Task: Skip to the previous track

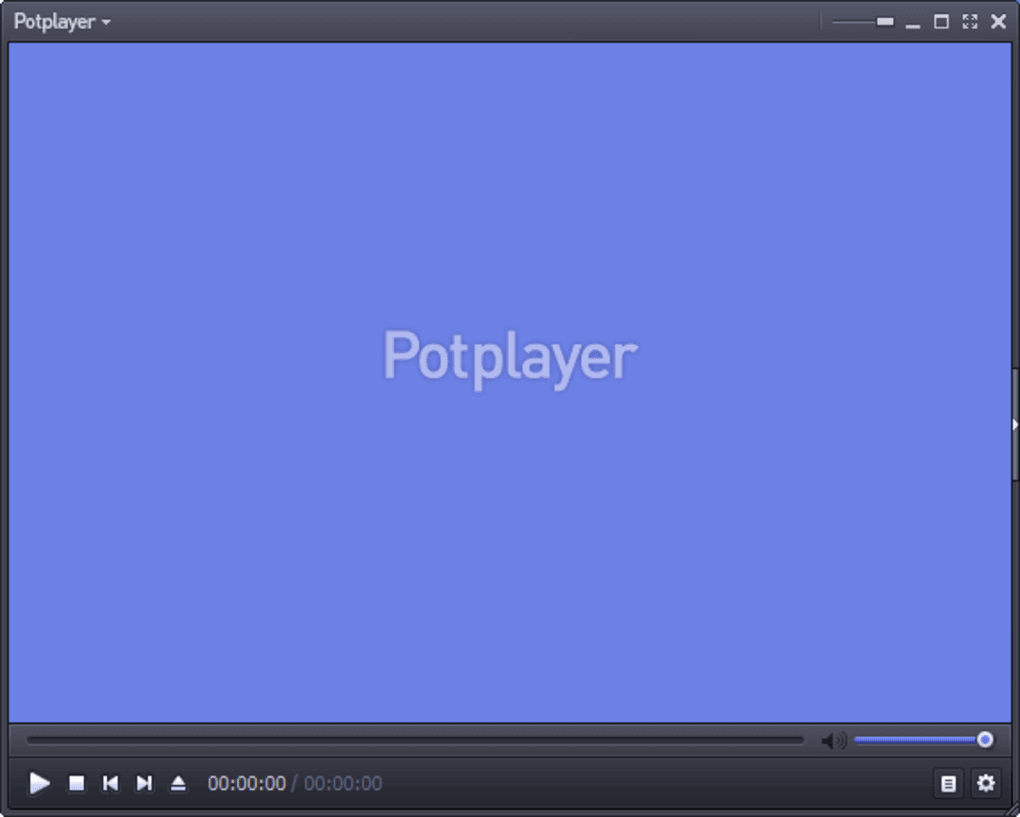Action: coord(110,784)
